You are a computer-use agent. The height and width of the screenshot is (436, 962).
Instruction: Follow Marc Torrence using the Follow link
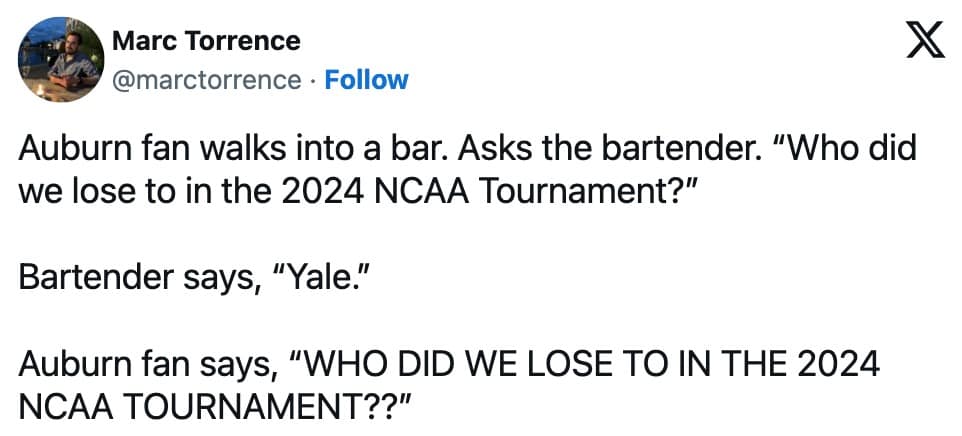(367, 79)
